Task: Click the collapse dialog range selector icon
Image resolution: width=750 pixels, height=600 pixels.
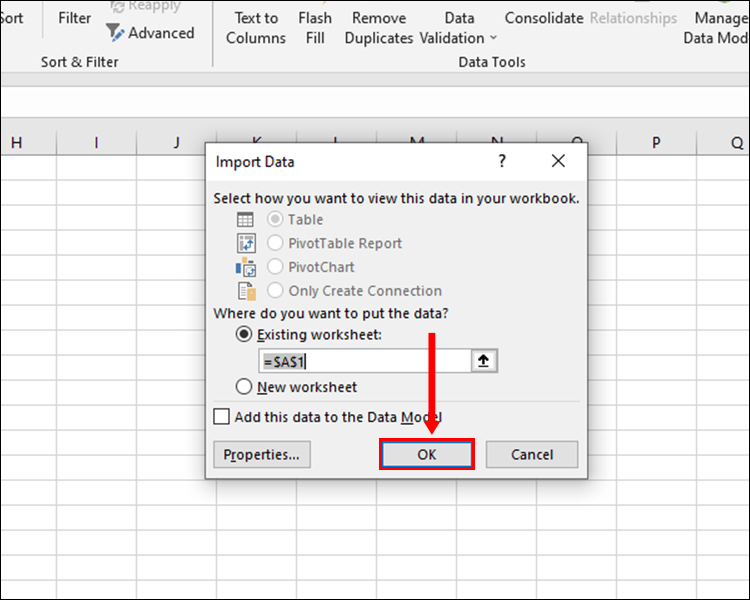Action: pyautogui.click(x=484, y=361)
